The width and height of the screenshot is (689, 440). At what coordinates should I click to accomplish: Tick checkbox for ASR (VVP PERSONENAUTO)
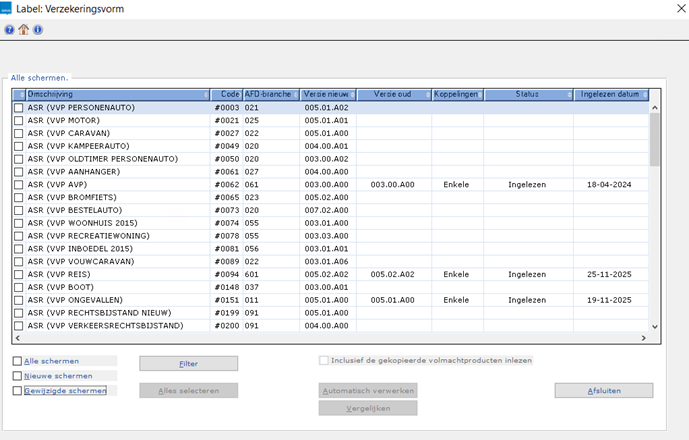click(18, 108)
